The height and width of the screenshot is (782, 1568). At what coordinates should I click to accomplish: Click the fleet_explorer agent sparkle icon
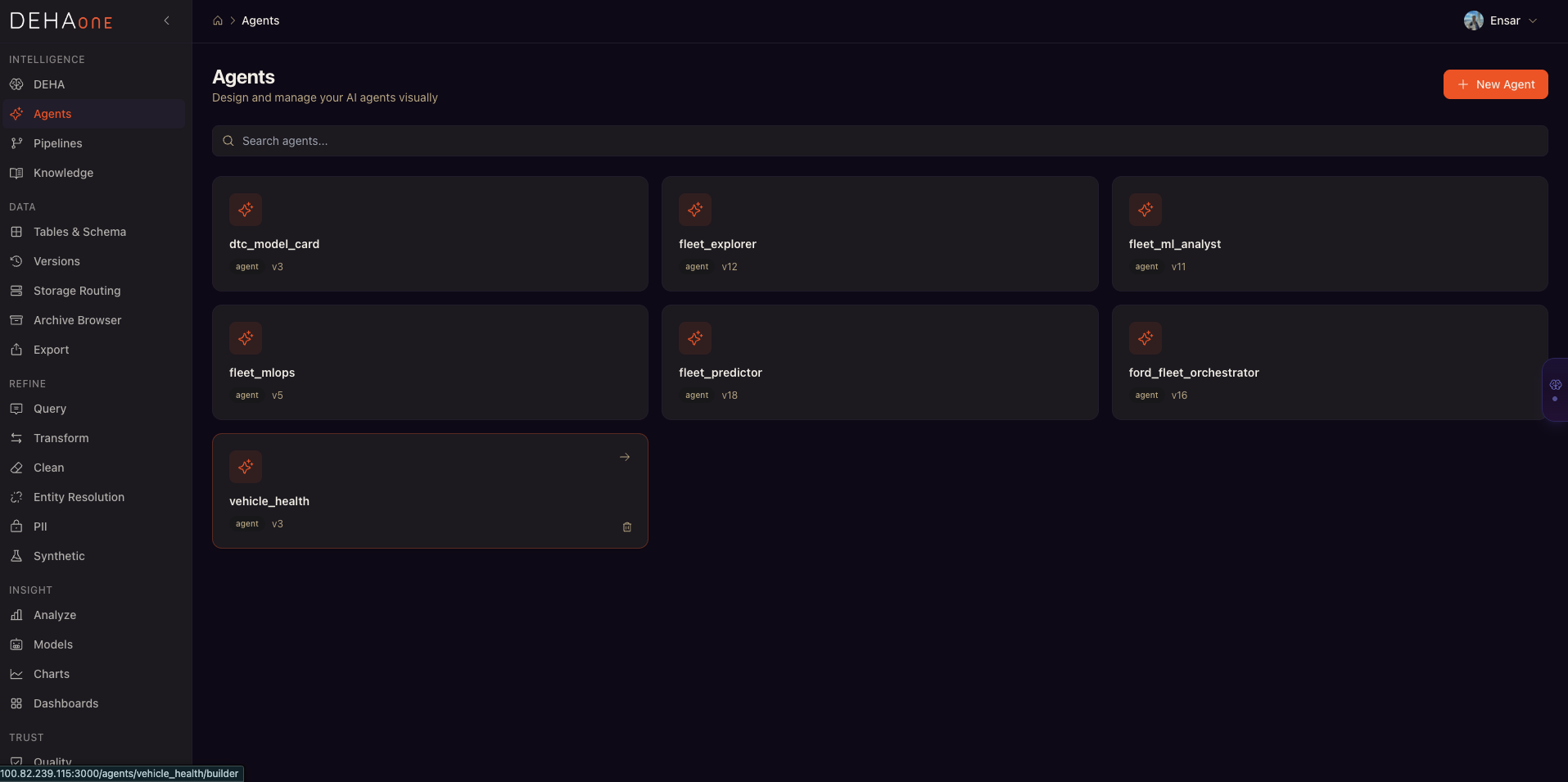click(x=695, y=210)
